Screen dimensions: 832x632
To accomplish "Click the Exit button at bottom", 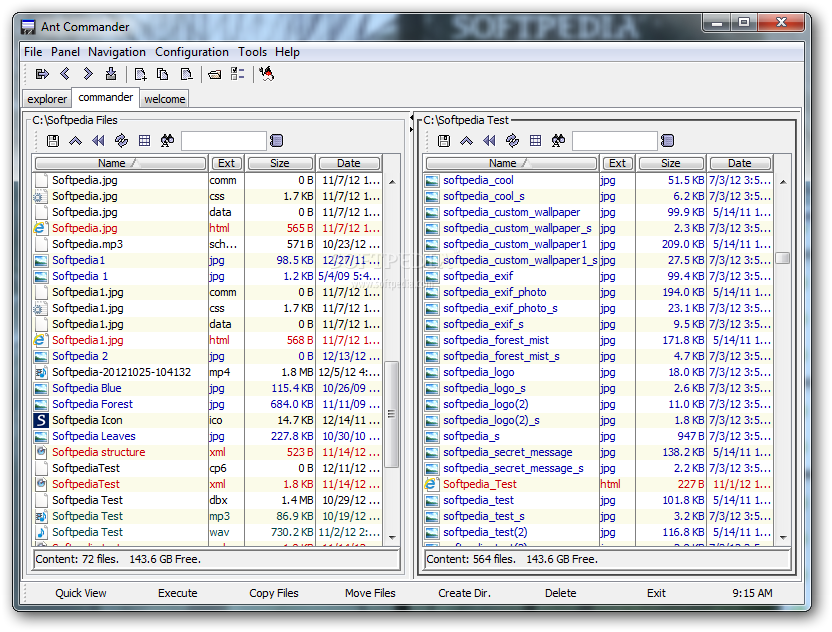I will click(656, 593).
